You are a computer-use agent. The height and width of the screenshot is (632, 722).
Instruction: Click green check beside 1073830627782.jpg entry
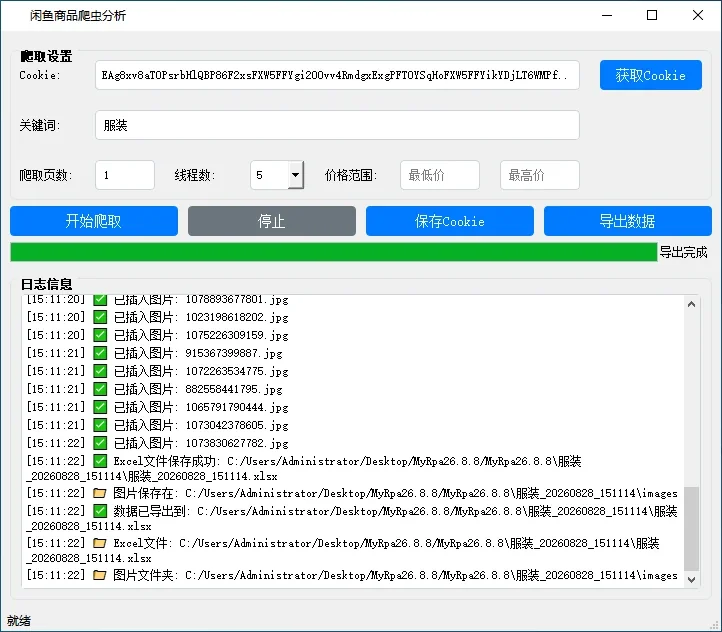(x=100, y=443)
